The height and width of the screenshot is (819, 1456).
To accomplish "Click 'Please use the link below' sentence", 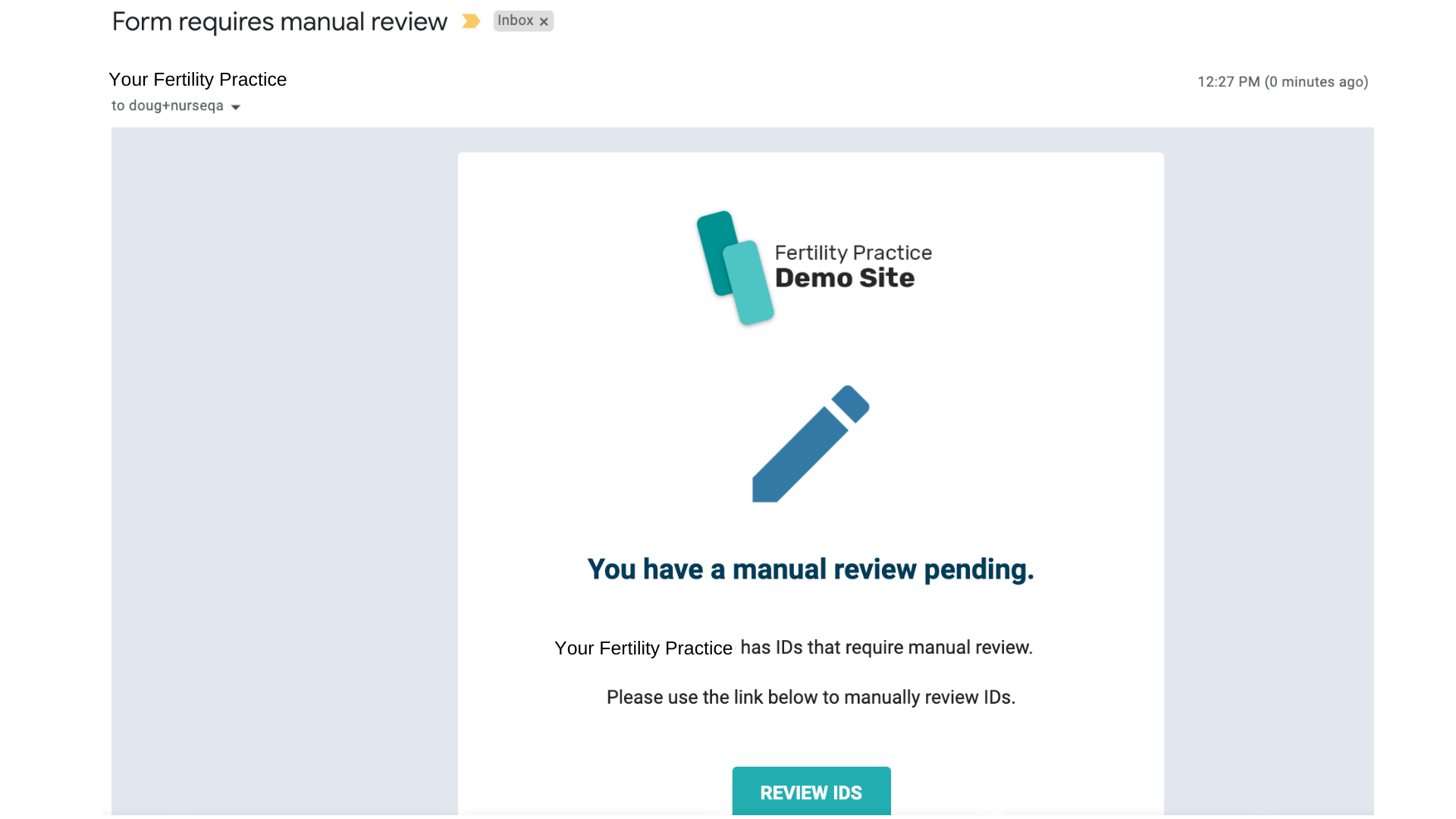I will click(x=810, y=698).
